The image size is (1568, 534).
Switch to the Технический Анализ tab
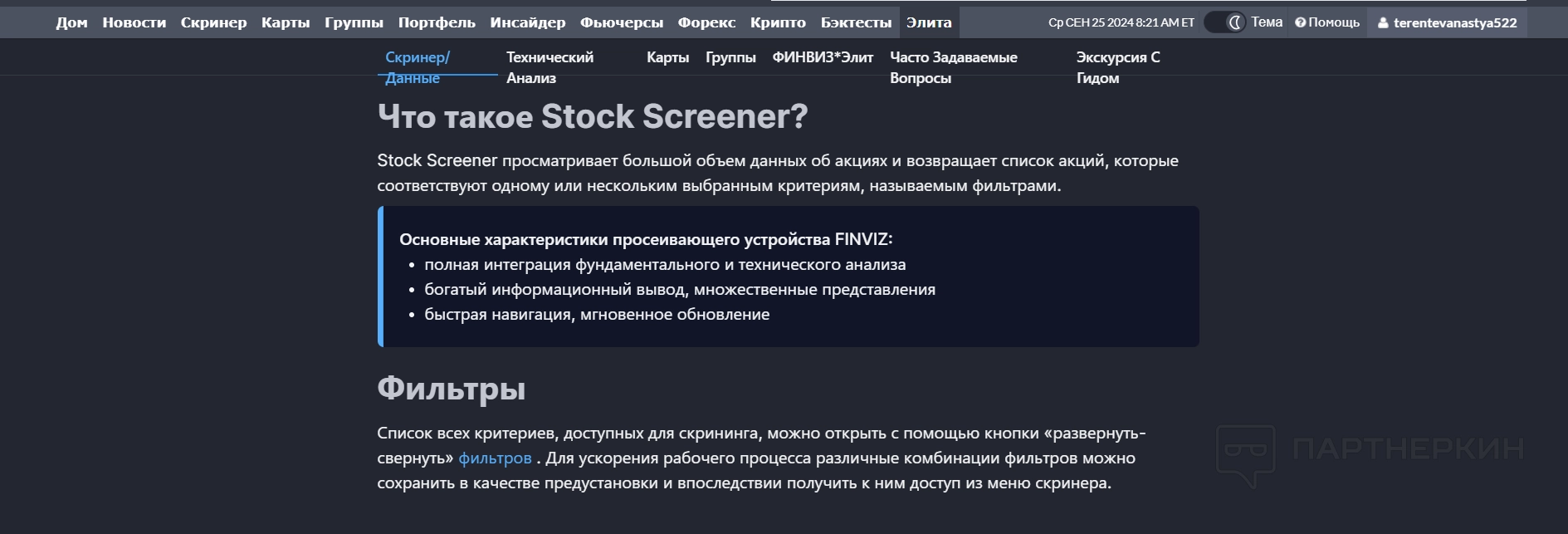550,66
